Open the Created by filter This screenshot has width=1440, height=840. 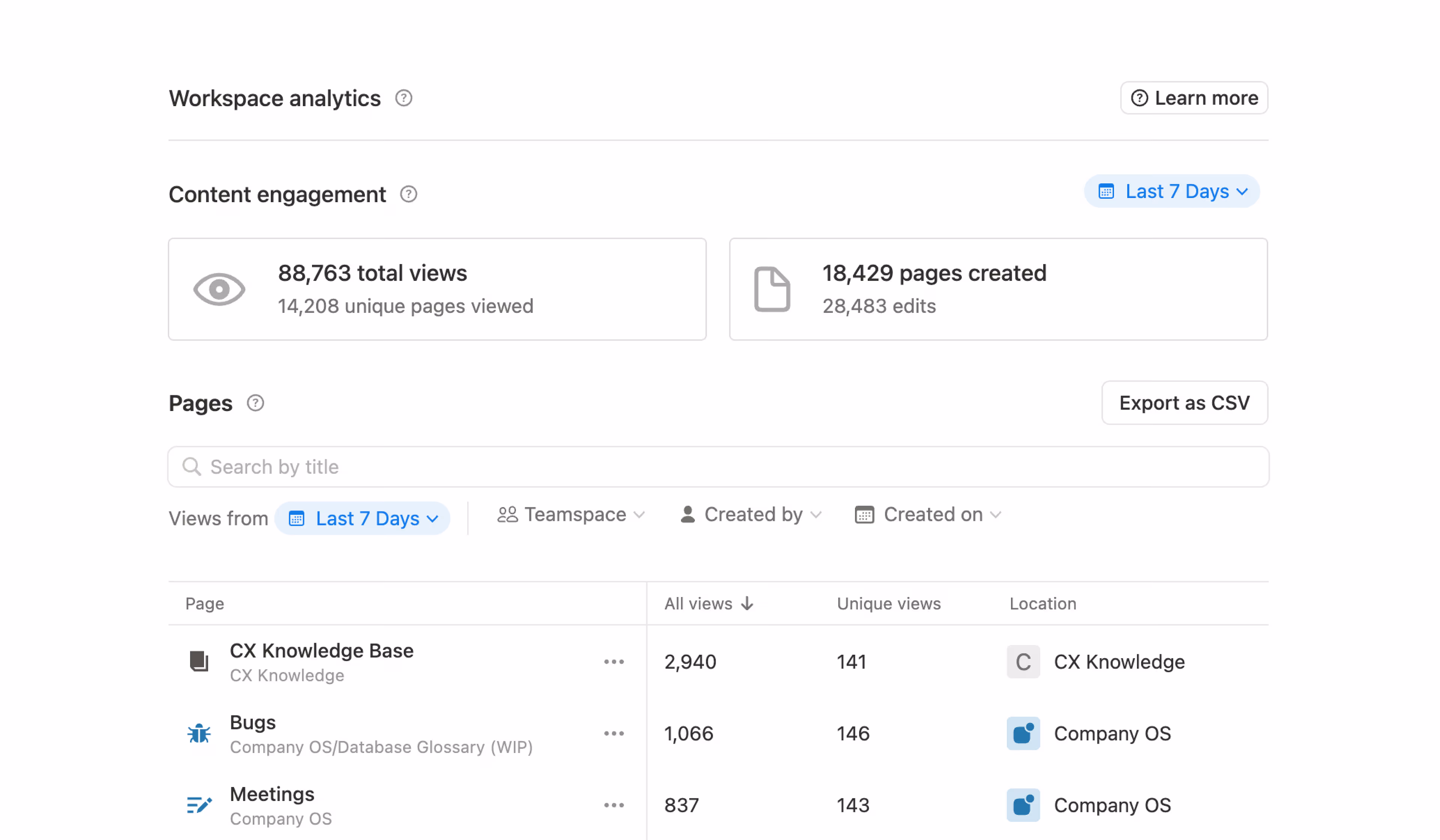coord(750,514)
